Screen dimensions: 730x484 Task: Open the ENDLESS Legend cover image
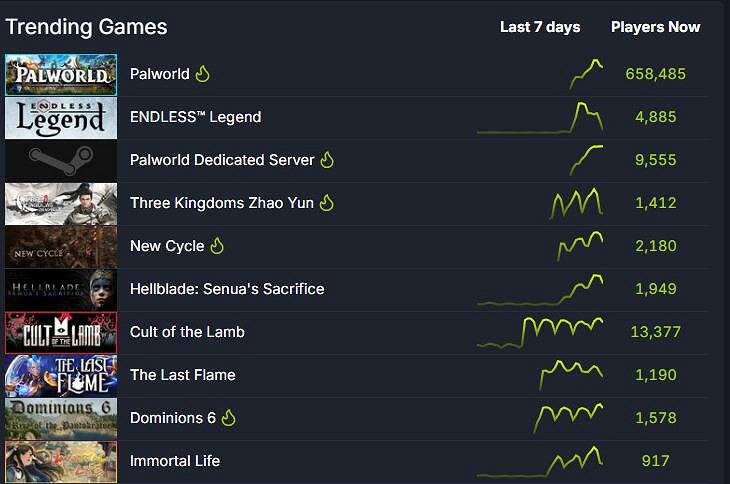tap(61, 117)
